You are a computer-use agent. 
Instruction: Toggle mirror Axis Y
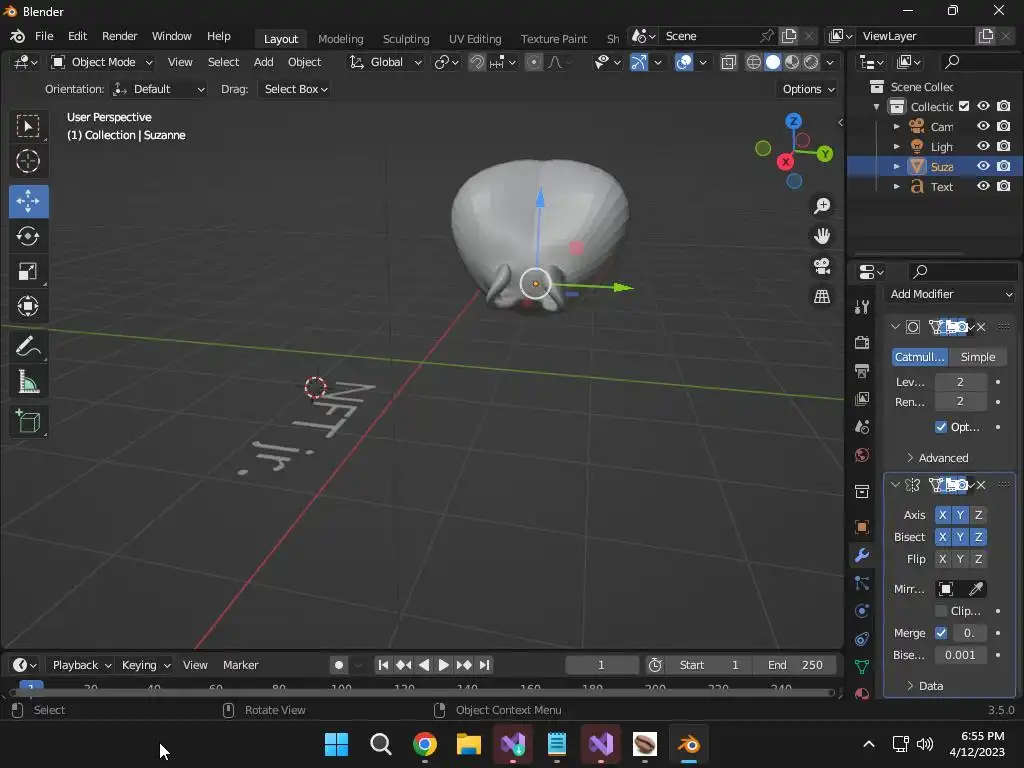tap(960, 515)
